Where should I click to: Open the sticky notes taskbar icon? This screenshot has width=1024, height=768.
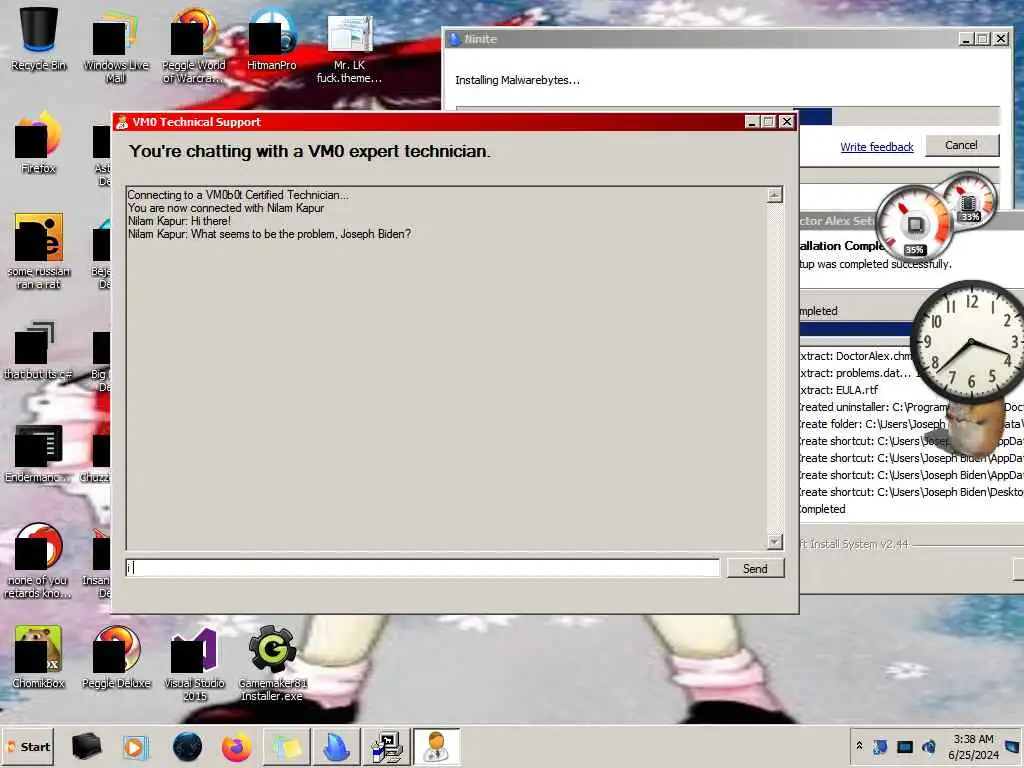(287, 746)
